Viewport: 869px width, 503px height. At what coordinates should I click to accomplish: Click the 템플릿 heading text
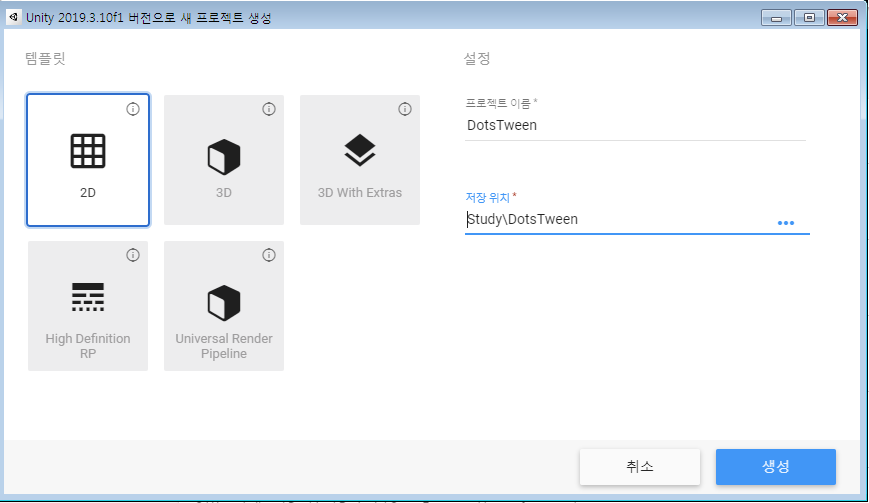point(45,58)
